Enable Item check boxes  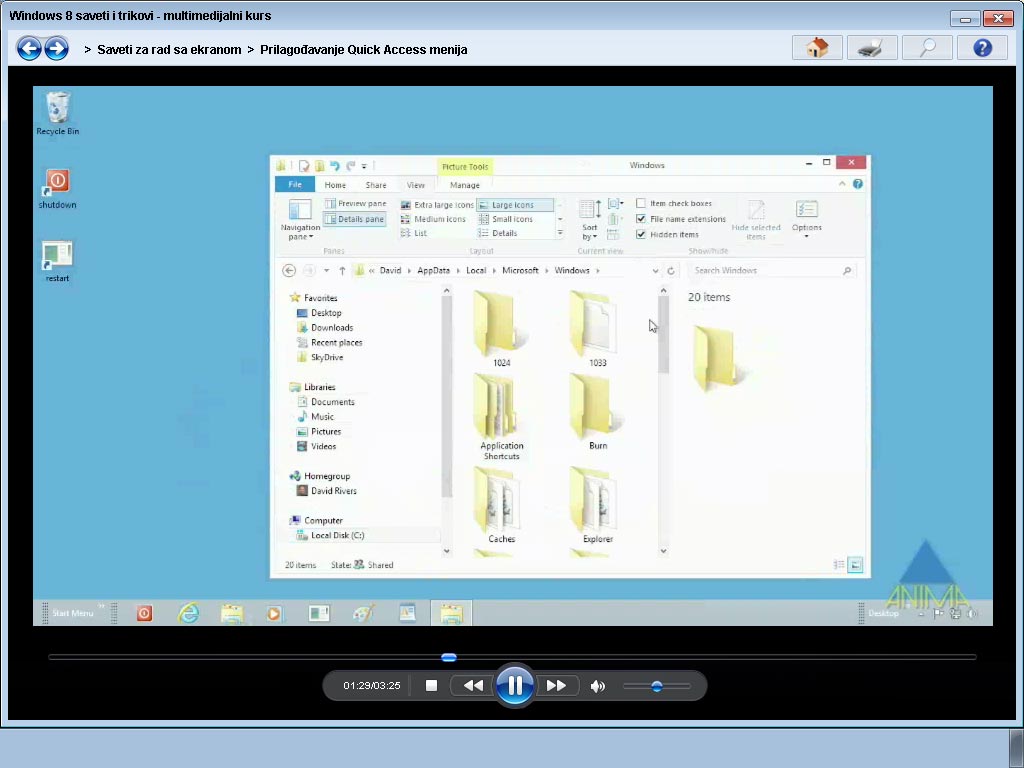click(640, 203)
